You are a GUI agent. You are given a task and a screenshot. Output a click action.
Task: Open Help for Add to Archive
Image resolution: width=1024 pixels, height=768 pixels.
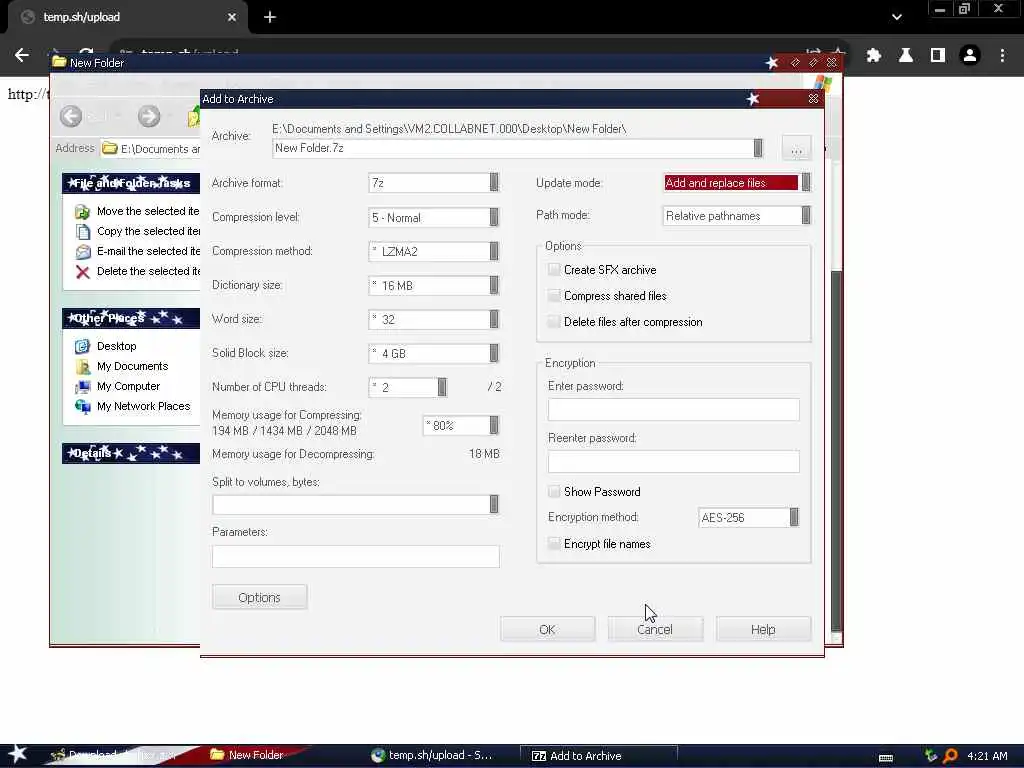click(763, 629)
